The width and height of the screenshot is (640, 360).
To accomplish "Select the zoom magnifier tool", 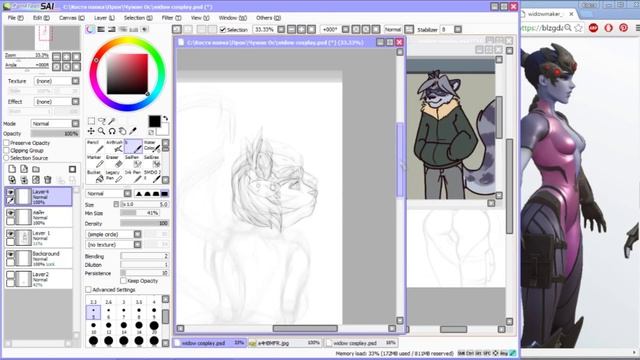I will 101,131.
